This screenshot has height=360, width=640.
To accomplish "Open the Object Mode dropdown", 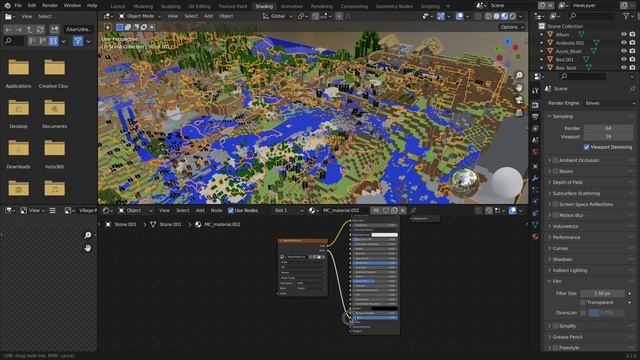I will [x=140, y=16].
